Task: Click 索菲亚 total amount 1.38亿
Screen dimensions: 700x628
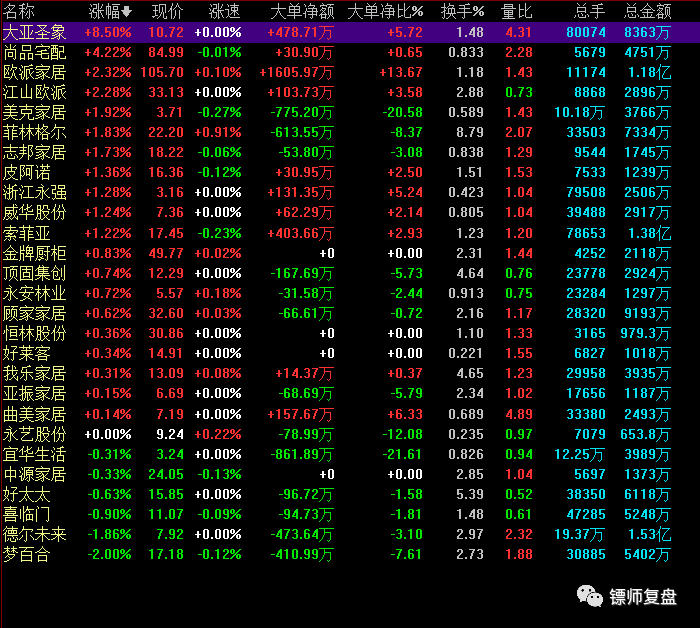Action: point(650,233)
